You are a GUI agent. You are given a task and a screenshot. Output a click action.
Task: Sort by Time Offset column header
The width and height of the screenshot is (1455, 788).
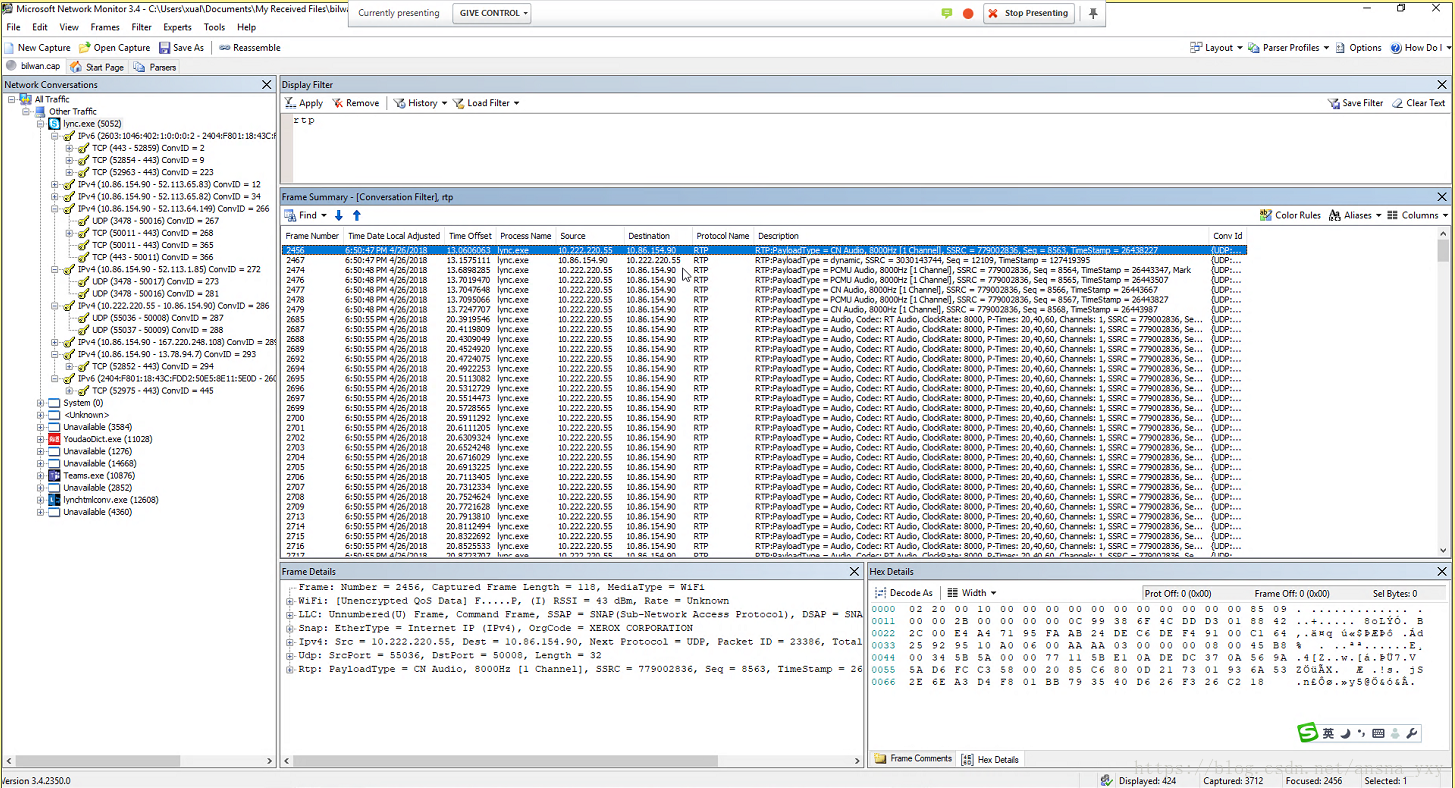coord(470,236)
